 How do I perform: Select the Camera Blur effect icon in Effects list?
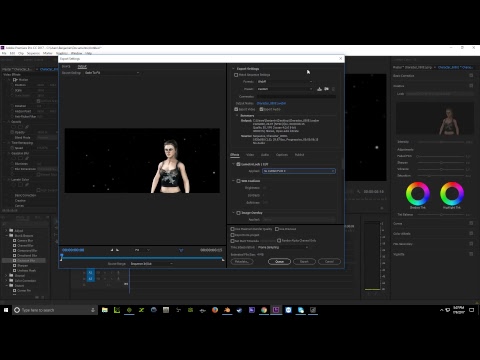(x=15, y=240)
